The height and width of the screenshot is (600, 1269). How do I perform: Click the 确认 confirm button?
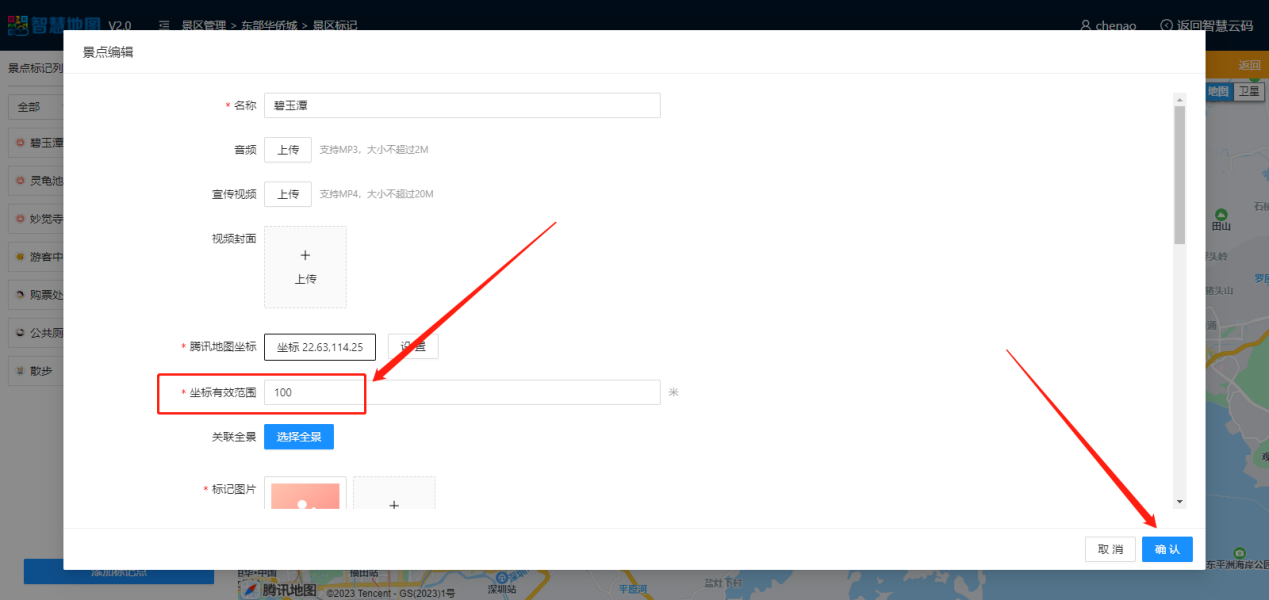tap(1167, 549)
